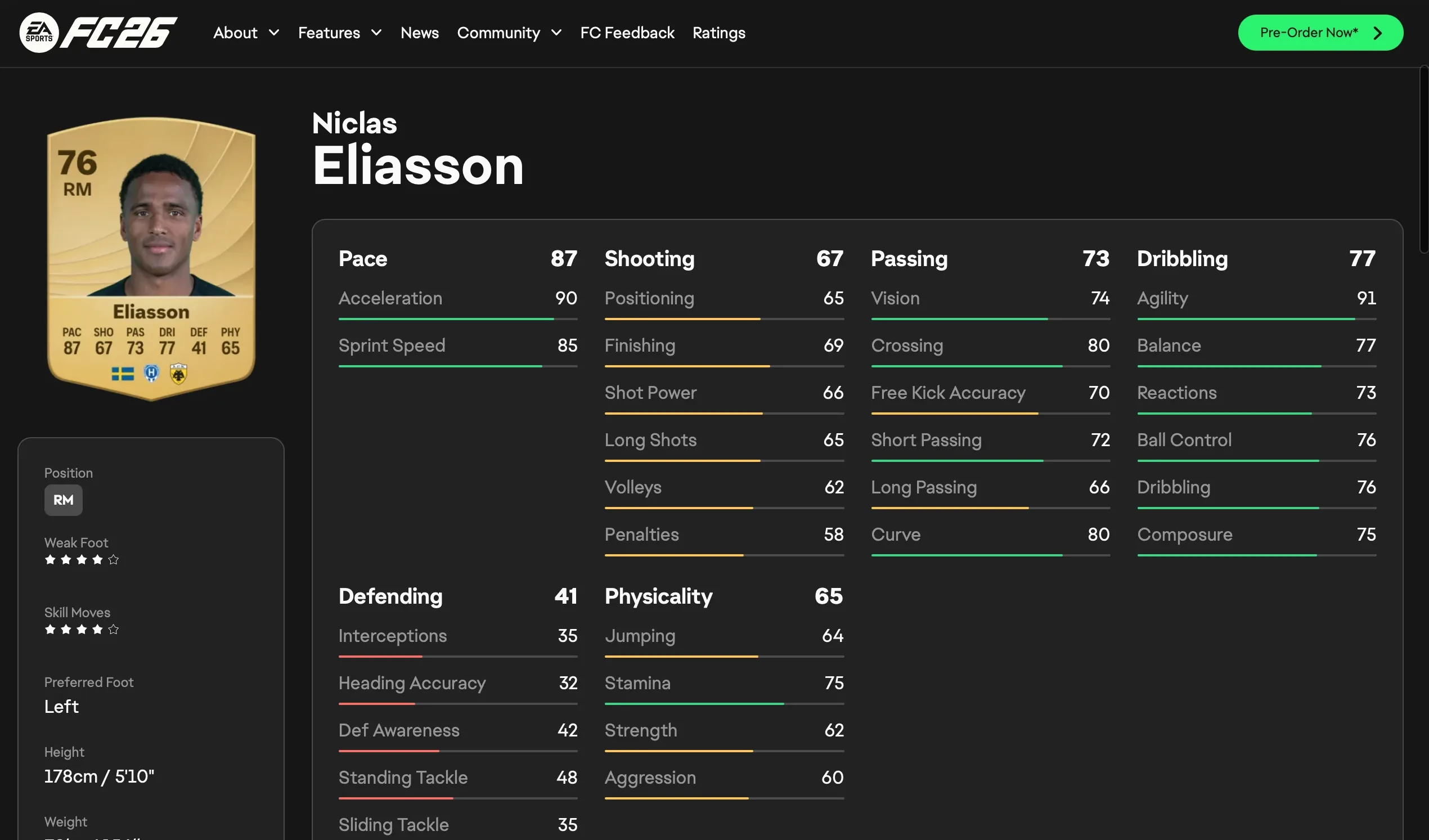Open the News menu item
The width and height of the screenshot is (1429, 840).
point(420,33)
